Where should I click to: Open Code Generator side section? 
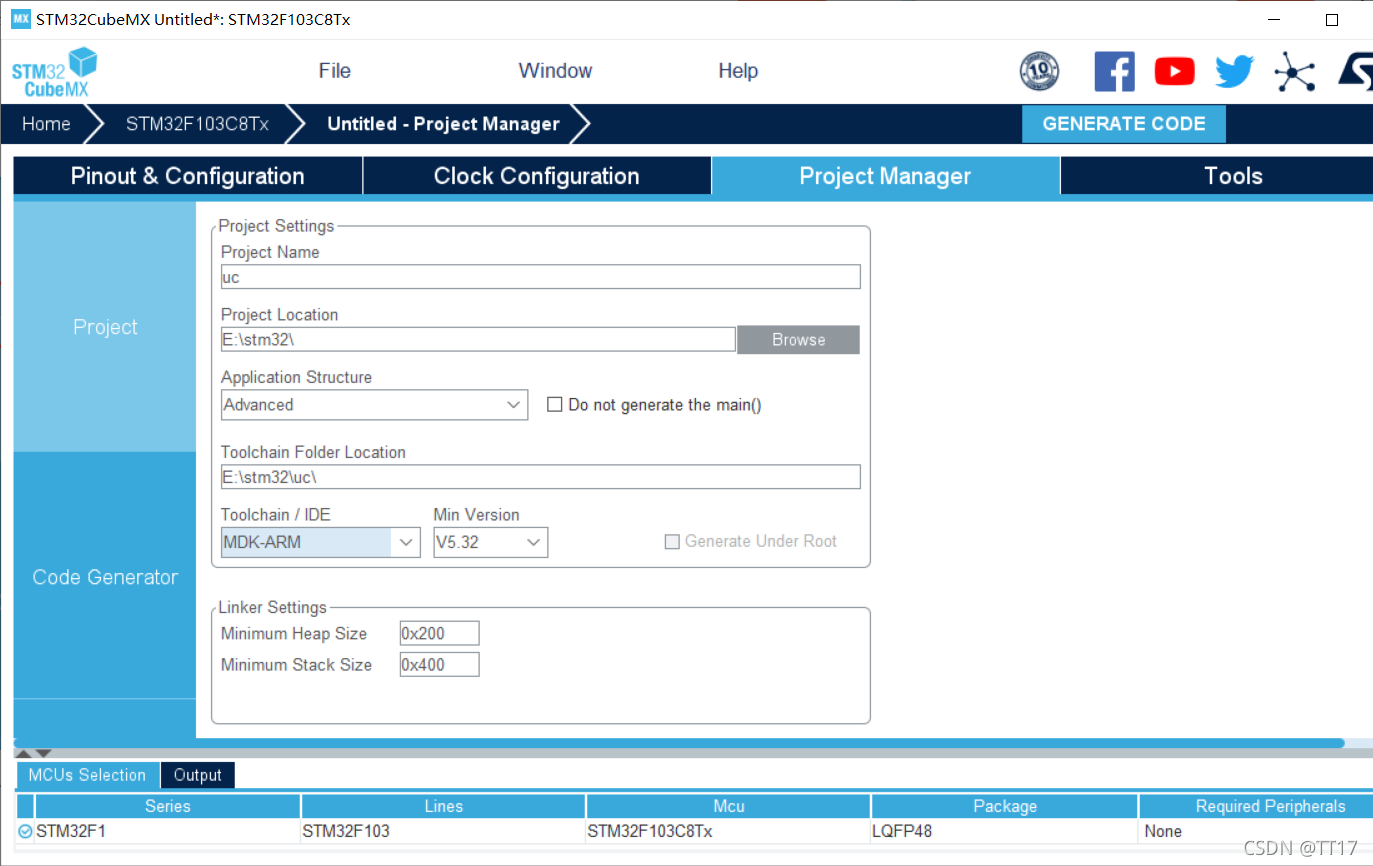pos(105,577)
